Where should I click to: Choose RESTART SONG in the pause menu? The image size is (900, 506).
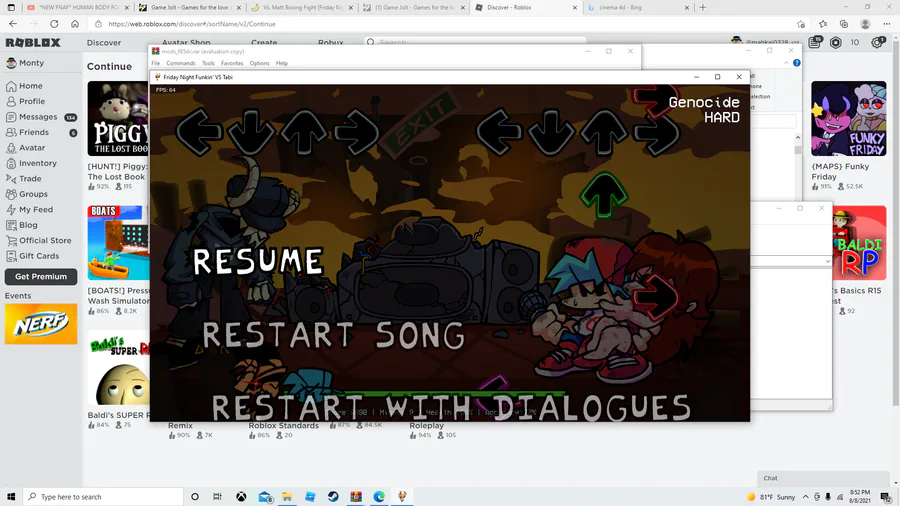pos(333,334)
